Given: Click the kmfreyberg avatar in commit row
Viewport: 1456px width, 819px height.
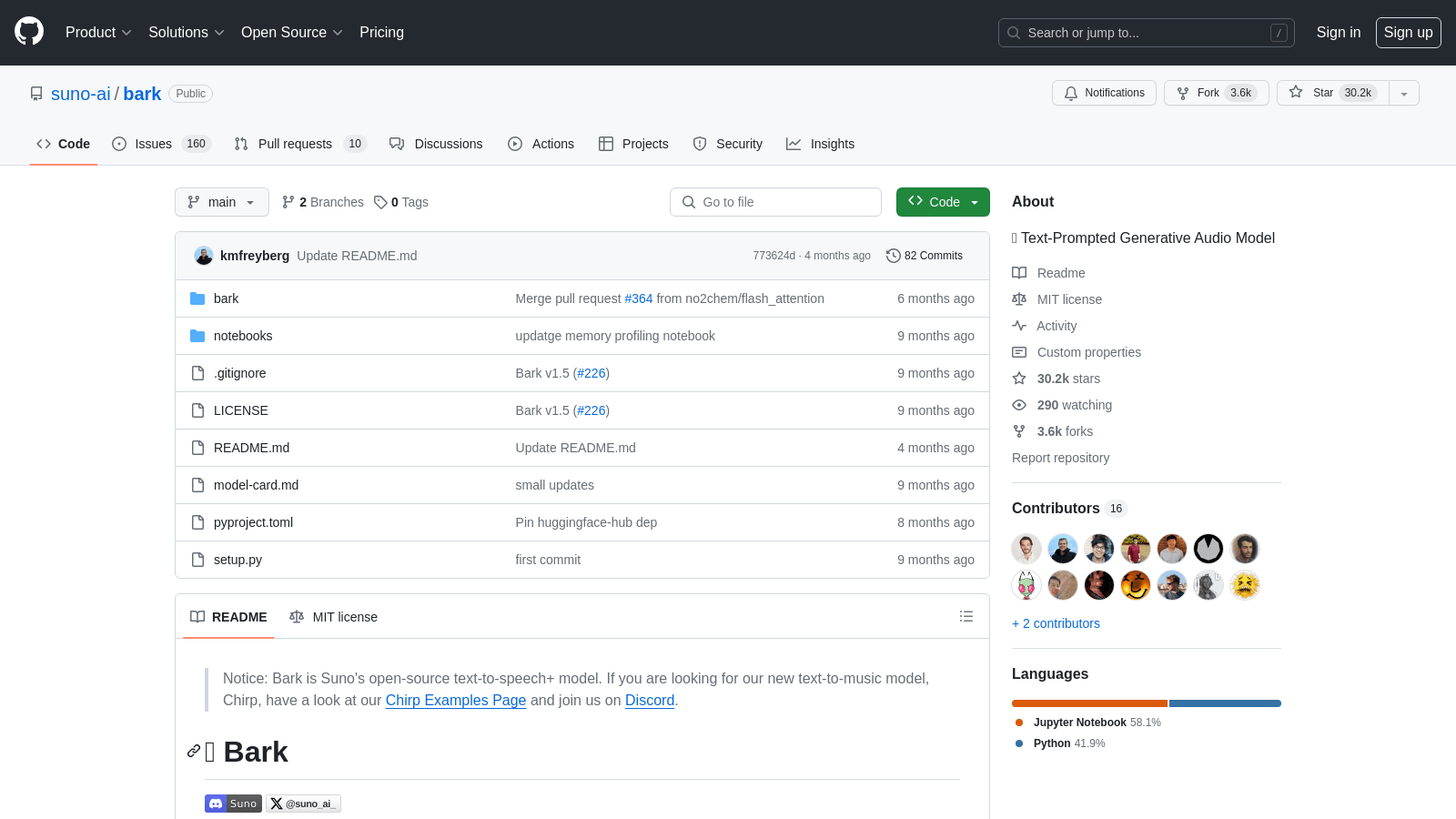Looking at the screenshot, I should pos(204,256).
